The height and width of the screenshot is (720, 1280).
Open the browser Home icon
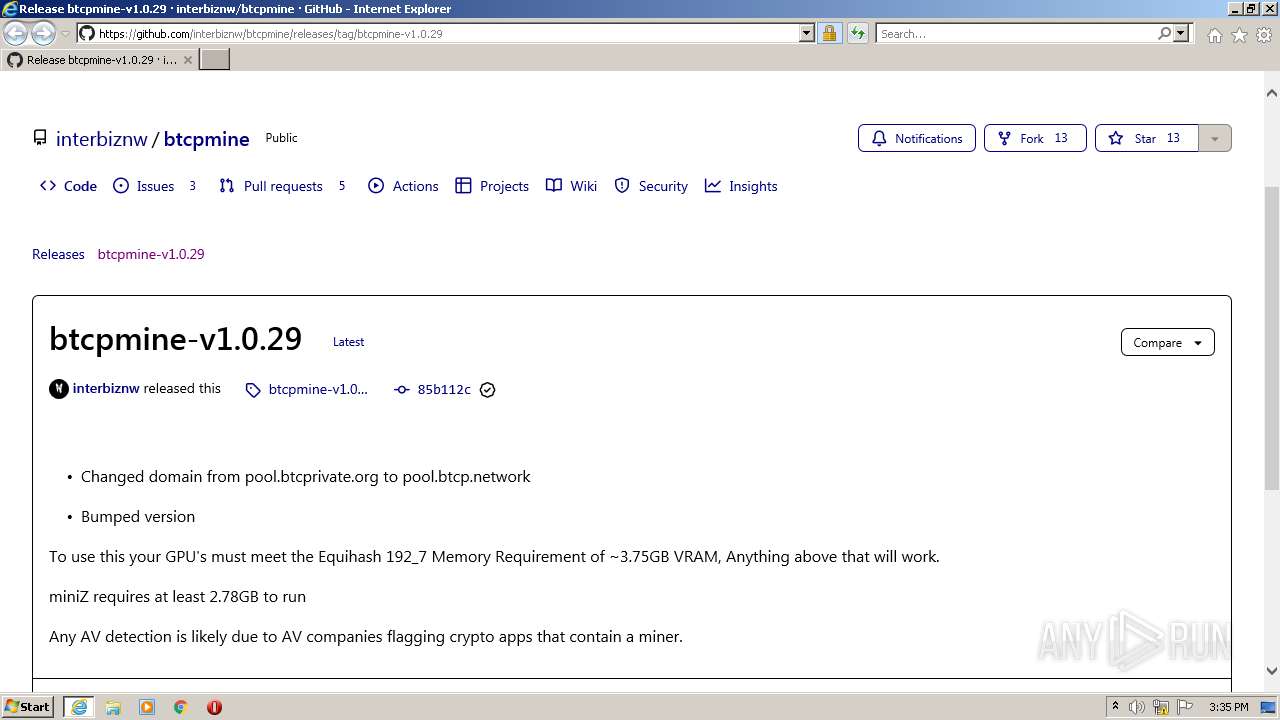(1214, 35)
